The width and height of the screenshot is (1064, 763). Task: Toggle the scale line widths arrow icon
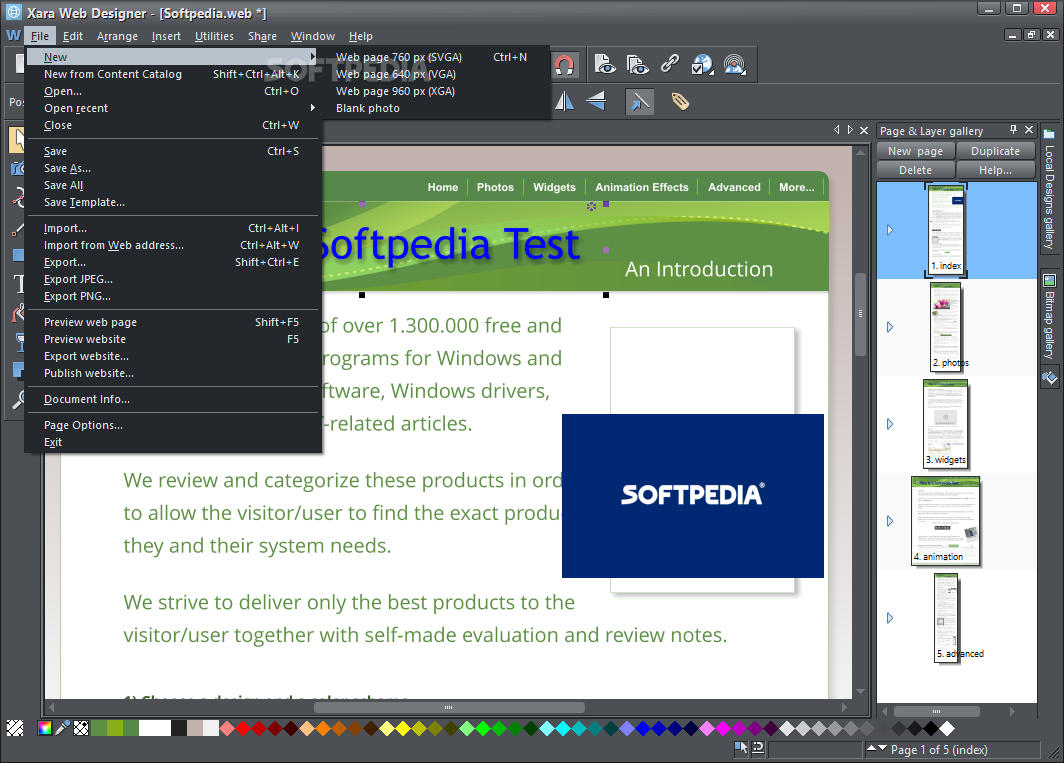tap(639, 102)
